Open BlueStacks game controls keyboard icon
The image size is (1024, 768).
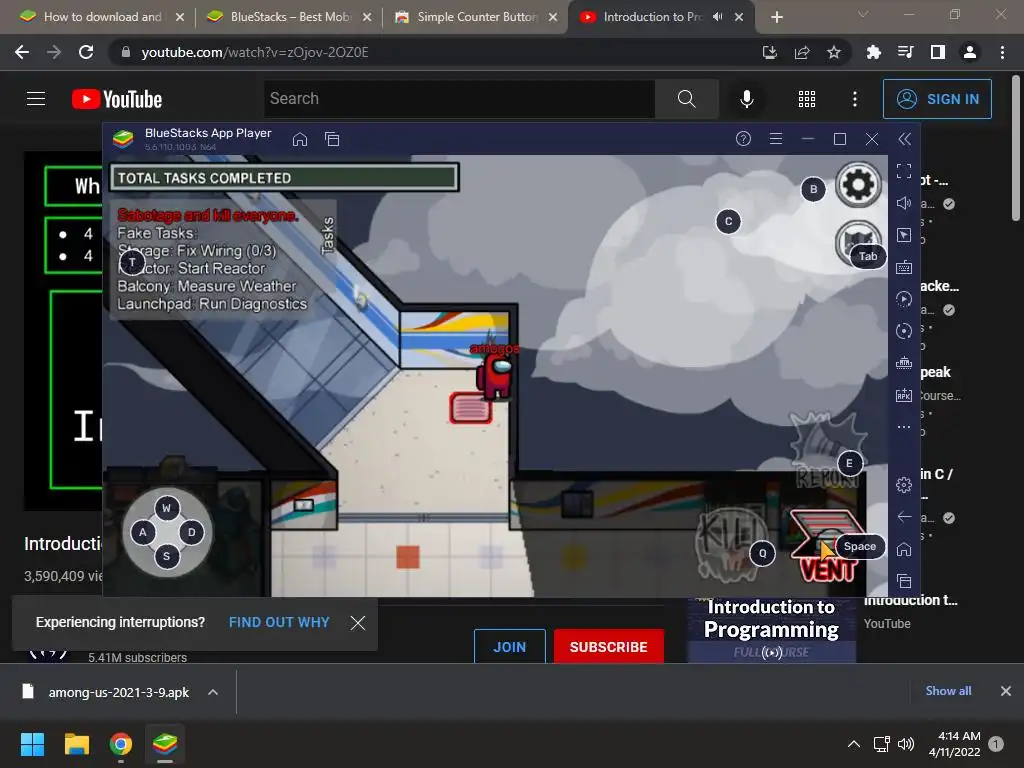click(x=904, y=267)
